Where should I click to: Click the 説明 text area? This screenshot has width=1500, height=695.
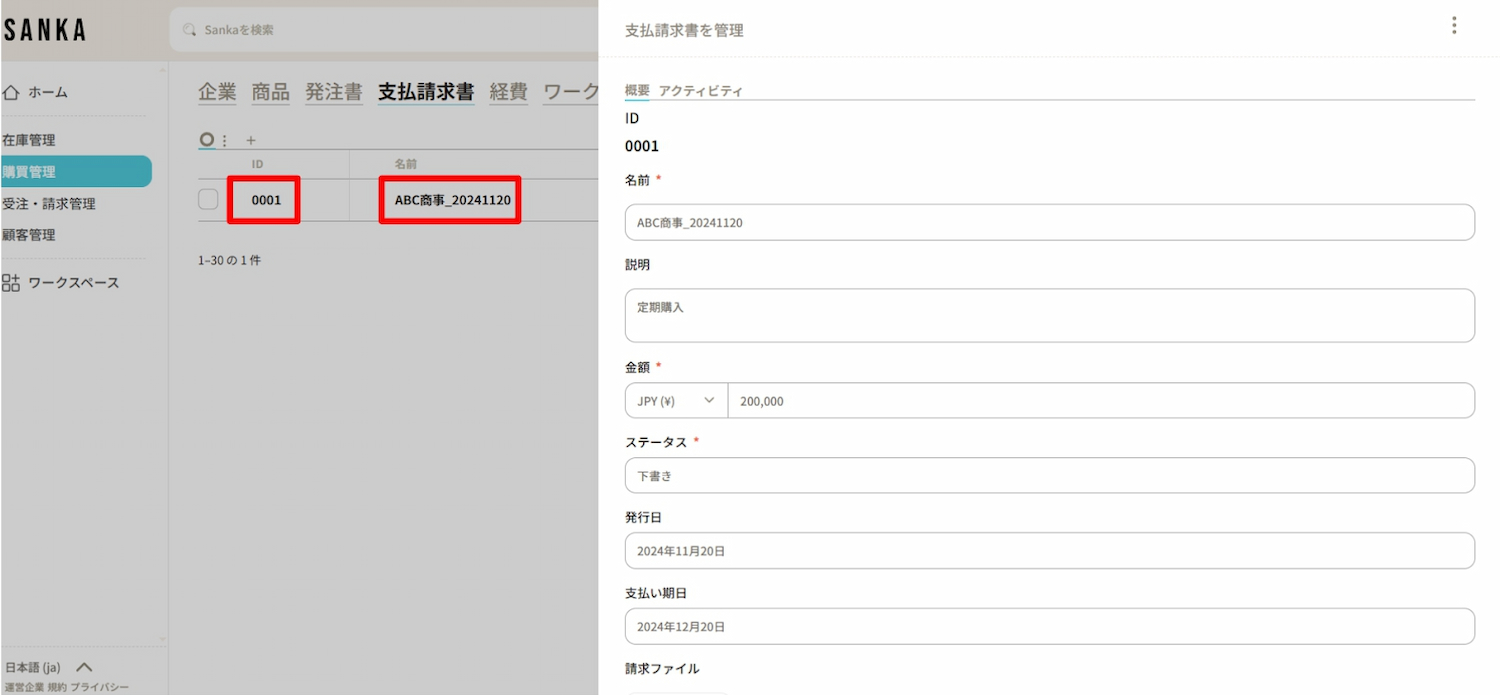tap(1049, 316)
